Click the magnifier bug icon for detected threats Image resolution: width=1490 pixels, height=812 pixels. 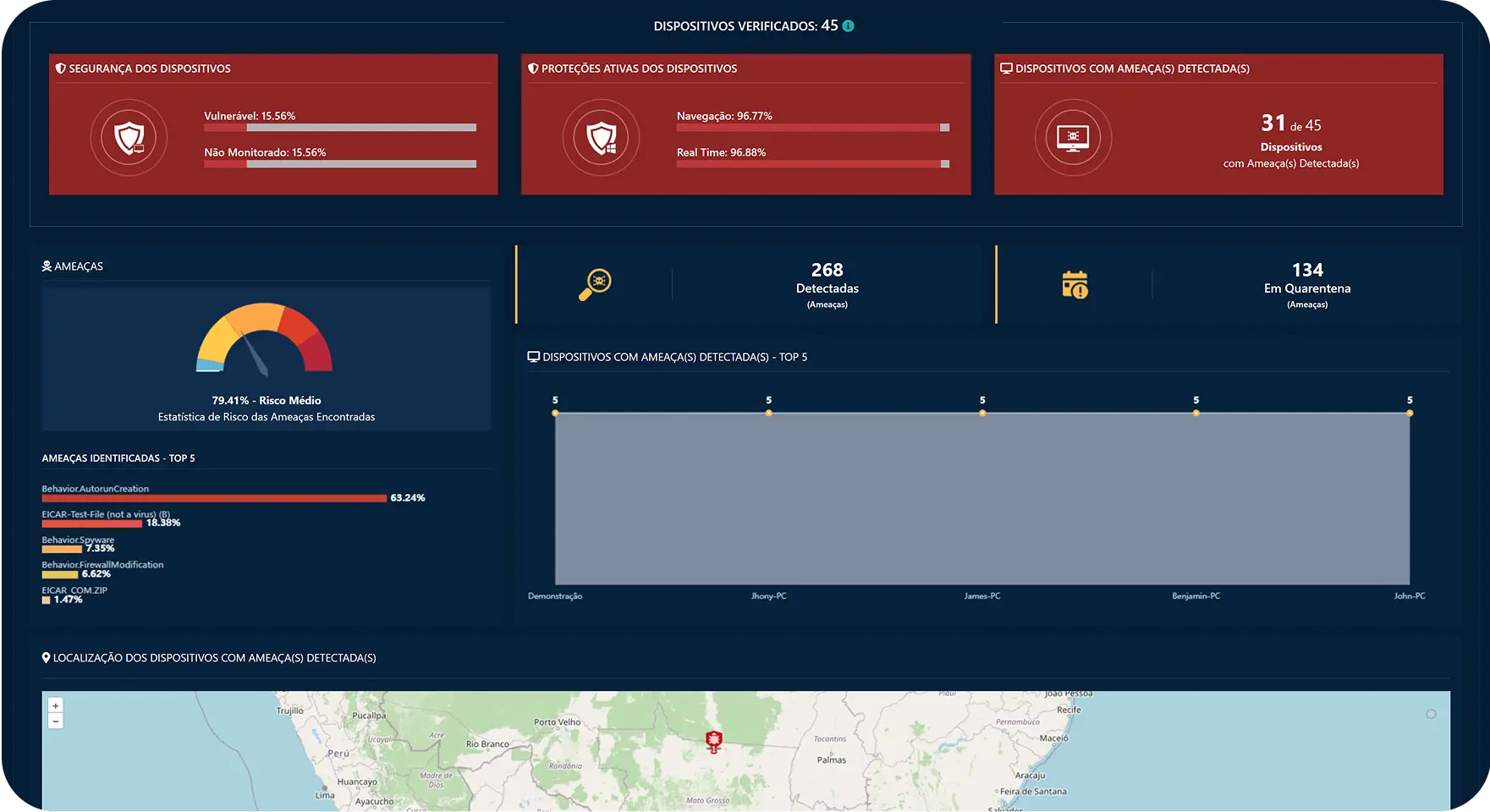tap(595, 284)
